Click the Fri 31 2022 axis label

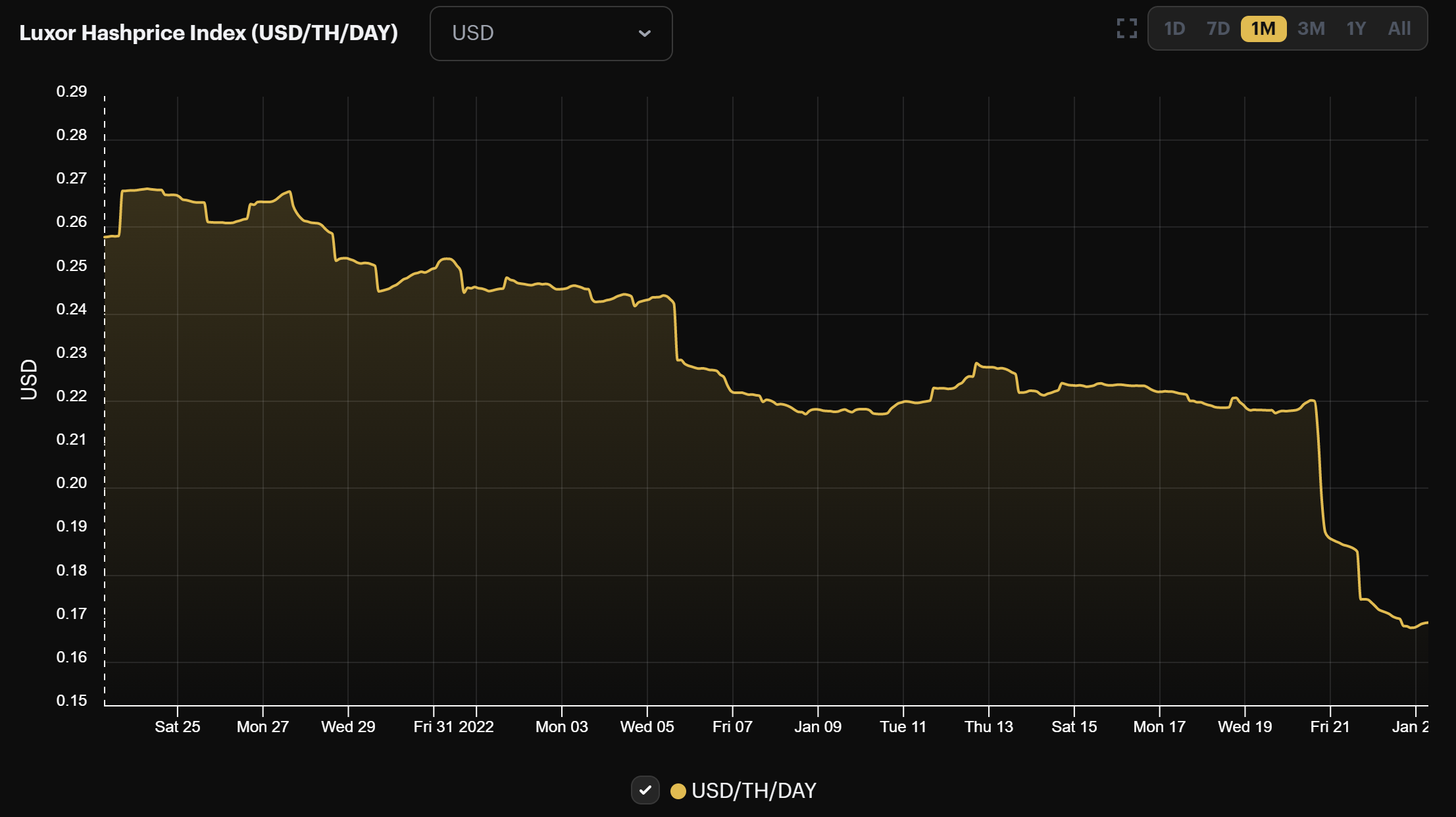[453, 727]
